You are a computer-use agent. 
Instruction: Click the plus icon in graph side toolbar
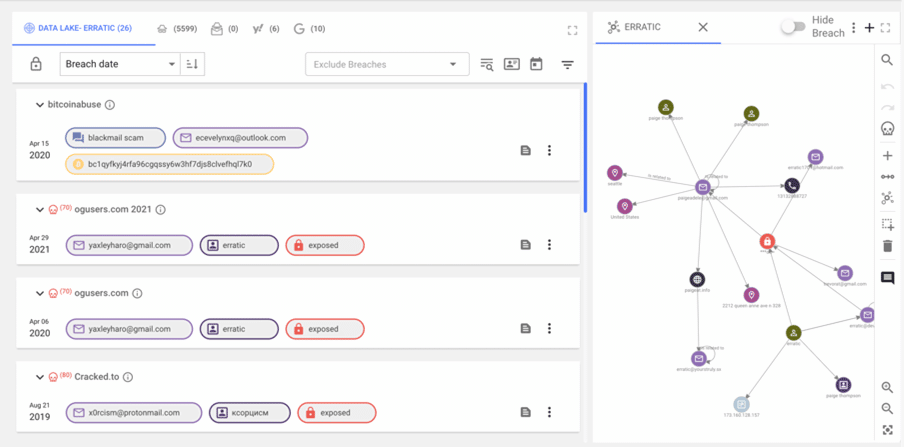pos(887,156)
